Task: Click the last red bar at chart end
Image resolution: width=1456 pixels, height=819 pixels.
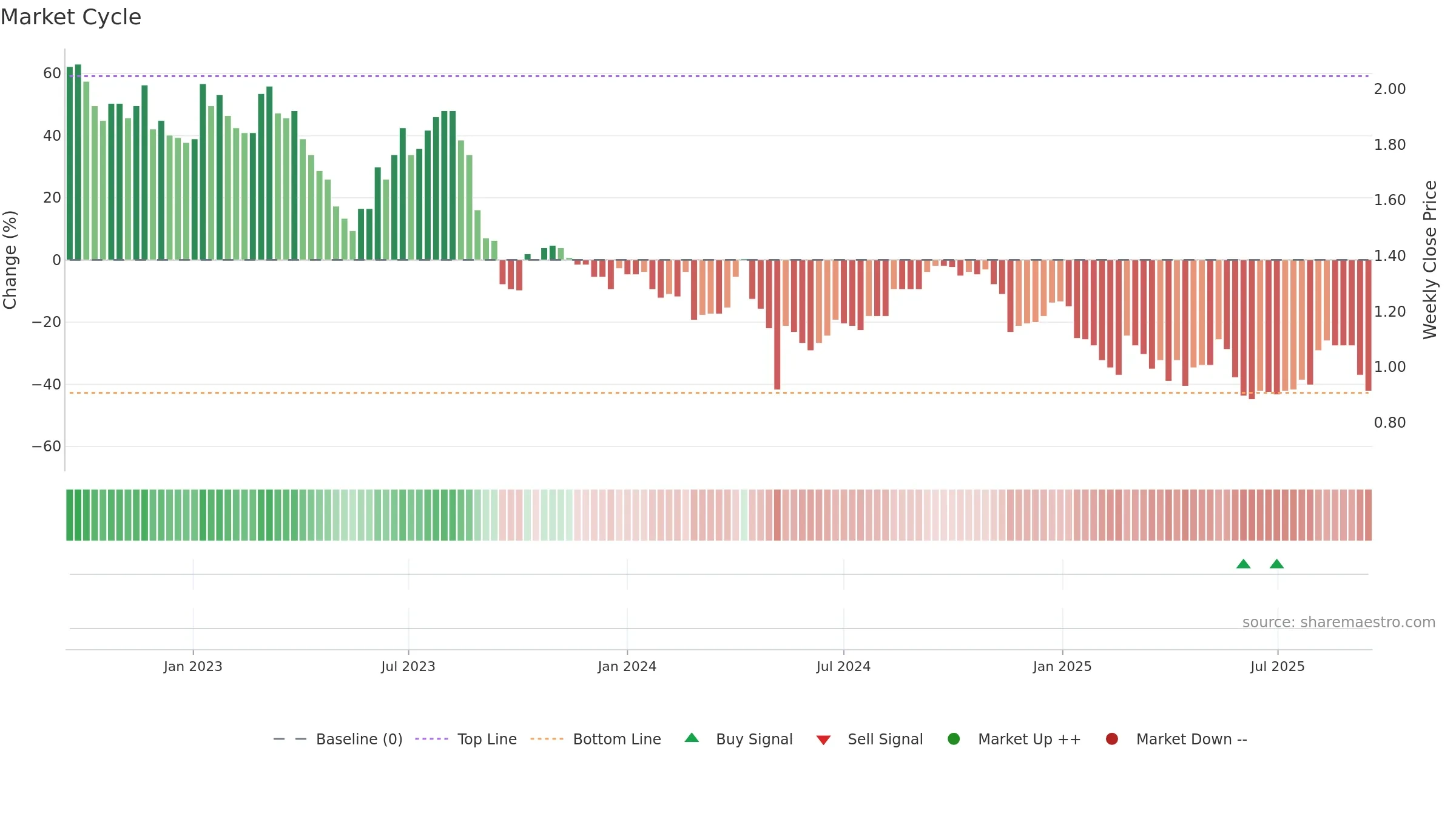Action: [1368, 325]
